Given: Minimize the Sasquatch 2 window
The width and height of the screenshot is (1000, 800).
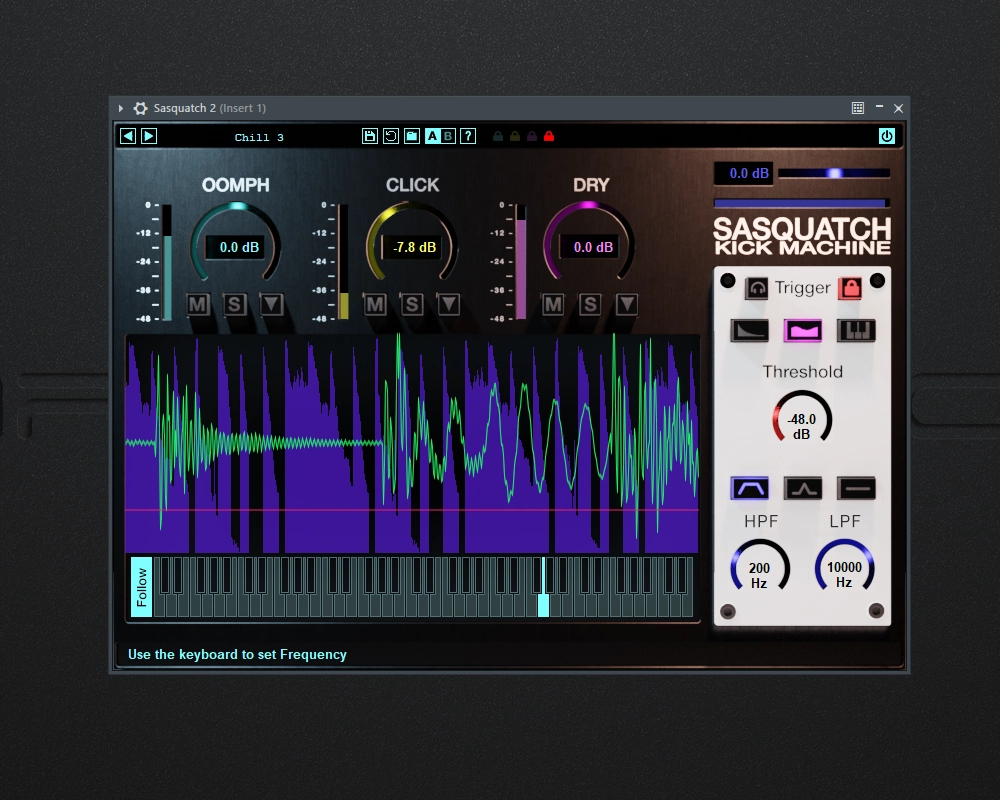Looking at the screenshot, I should 879,107.
